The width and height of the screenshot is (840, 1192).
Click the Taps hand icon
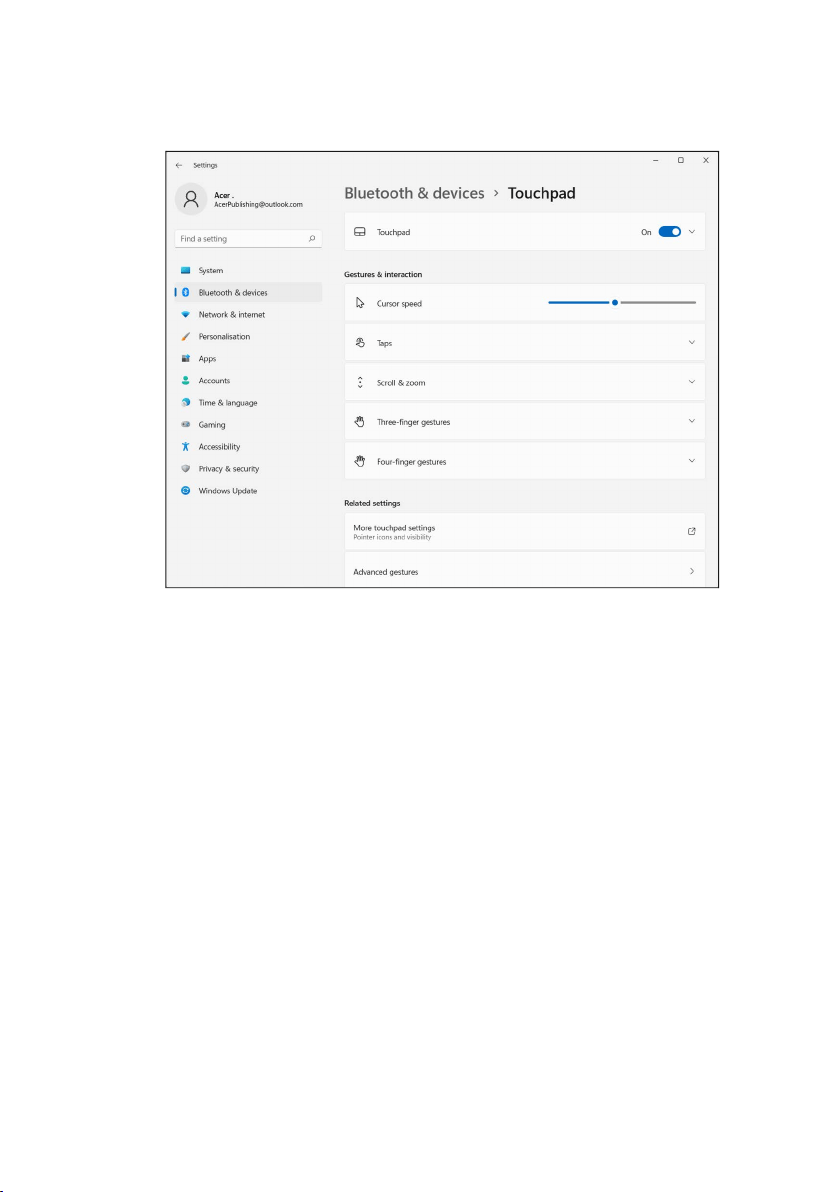pyautogui.click(x=360, y=343)
